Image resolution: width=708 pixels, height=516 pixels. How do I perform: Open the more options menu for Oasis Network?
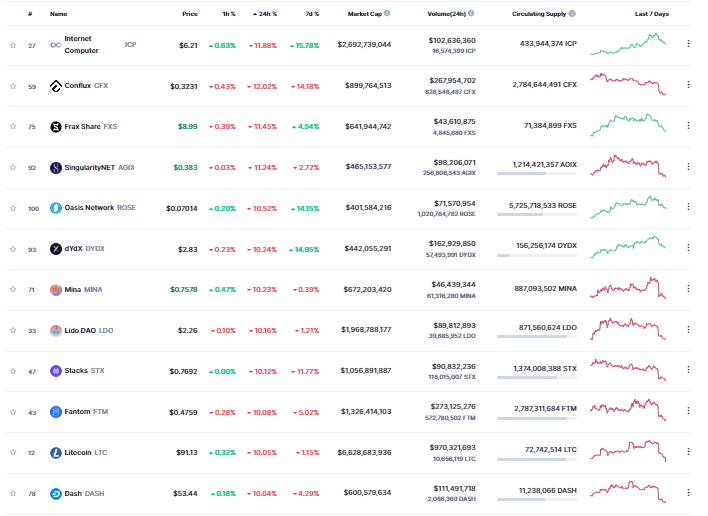pyautogui.click(x=688, y=206)
